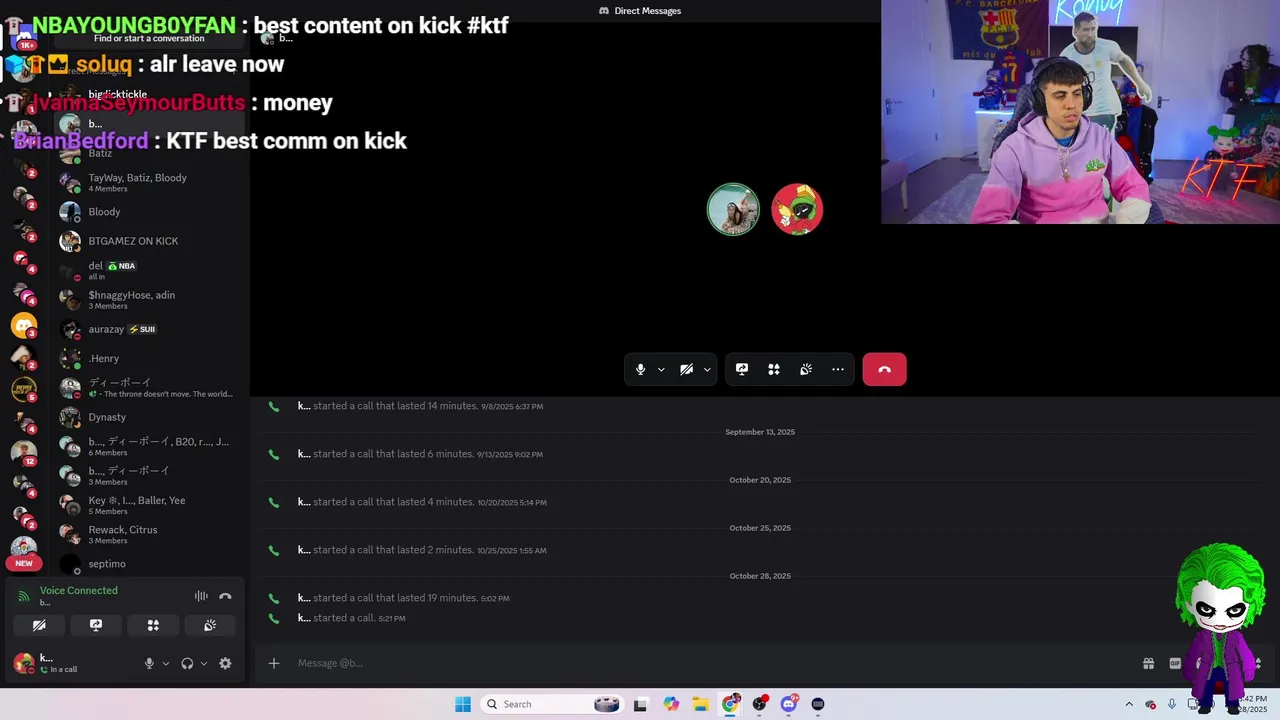Image resolution: width=1280 pixels, height=720 pixels.
Task: Open the Bloody direct message
Action: click(150, 212)
